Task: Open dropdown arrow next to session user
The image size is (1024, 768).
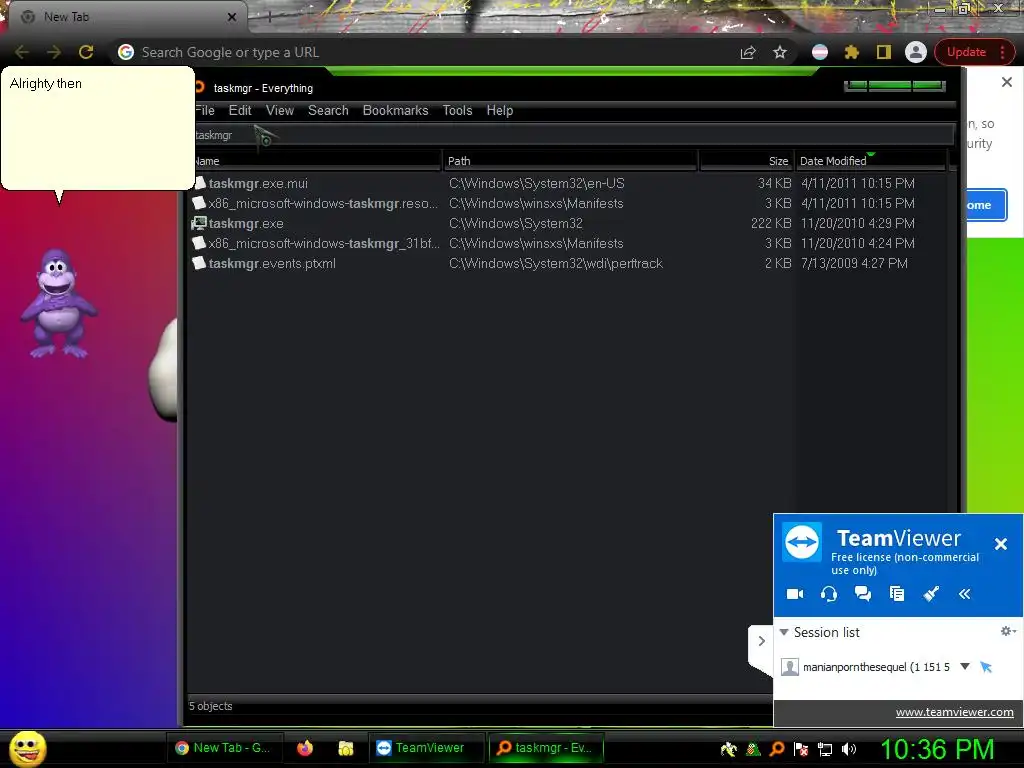Action: [x=965, y=666]
